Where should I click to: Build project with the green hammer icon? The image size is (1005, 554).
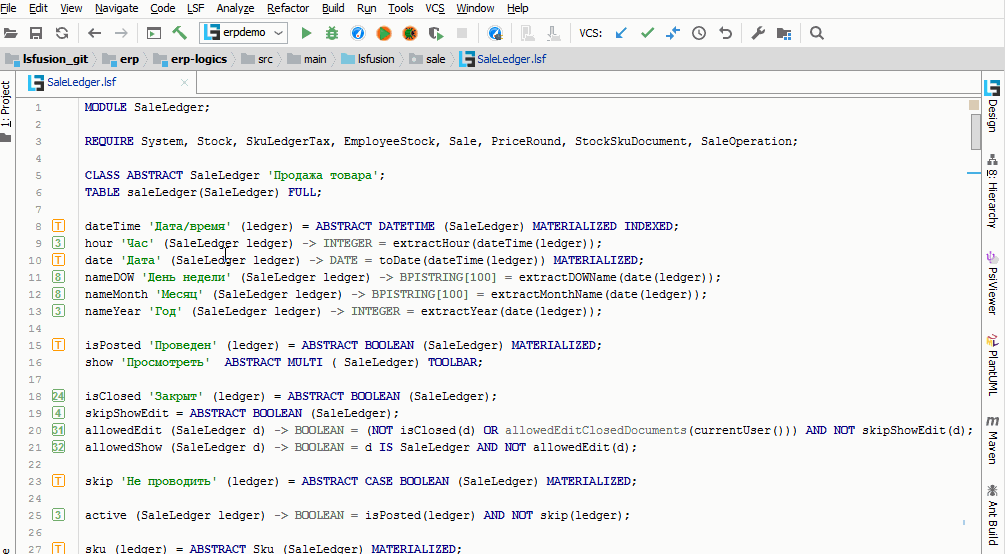click(x=179, y=33)
